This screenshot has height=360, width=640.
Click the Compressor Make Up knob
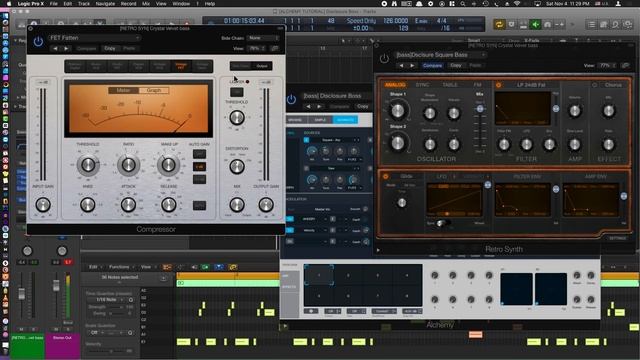pyautogui.click(x=168, y=164)
